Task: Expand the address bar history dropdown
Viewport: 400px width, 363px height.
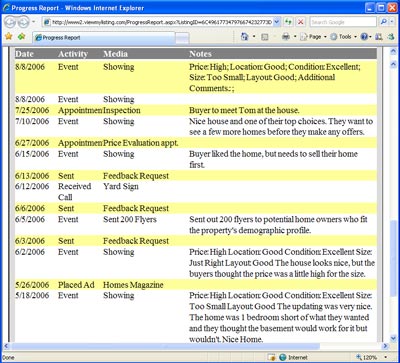Action: [x=277, y=22]
